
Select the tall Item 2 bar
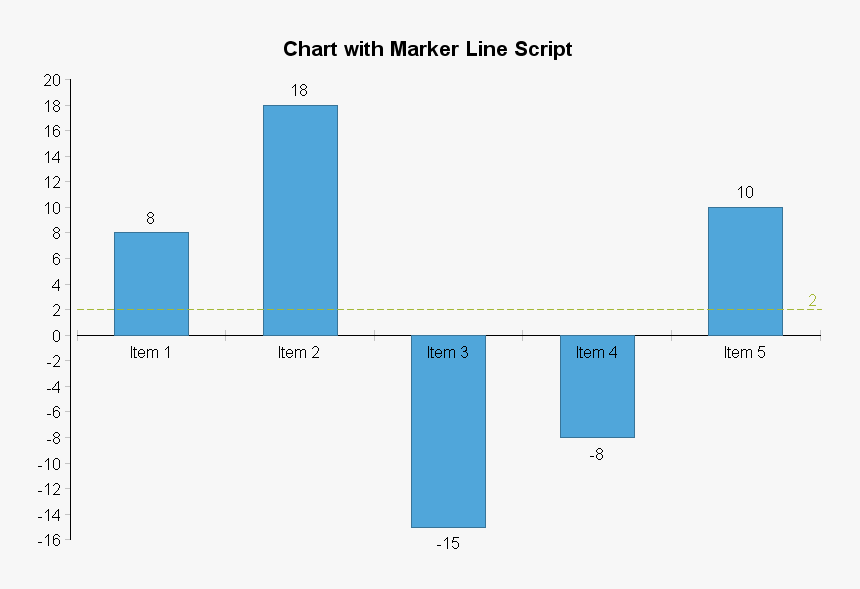tap(300, 220)
